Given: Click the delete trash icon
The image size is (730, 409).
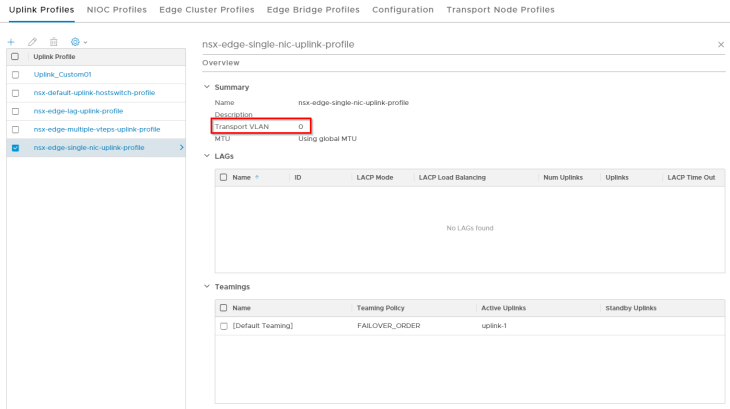Looking at the screenshot, I should click(x=53, y=42).
